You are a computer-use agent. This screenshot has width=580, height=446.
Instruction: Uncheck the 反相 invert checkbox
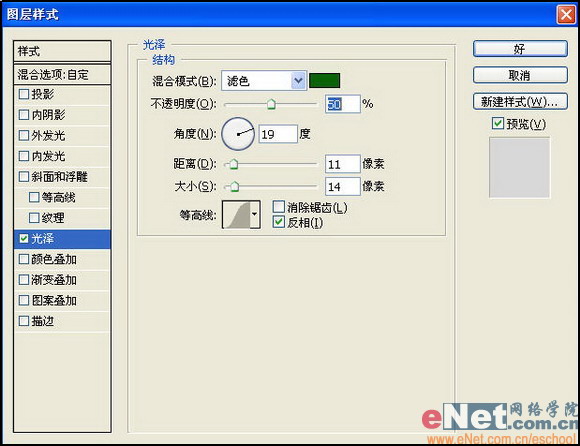279,222
